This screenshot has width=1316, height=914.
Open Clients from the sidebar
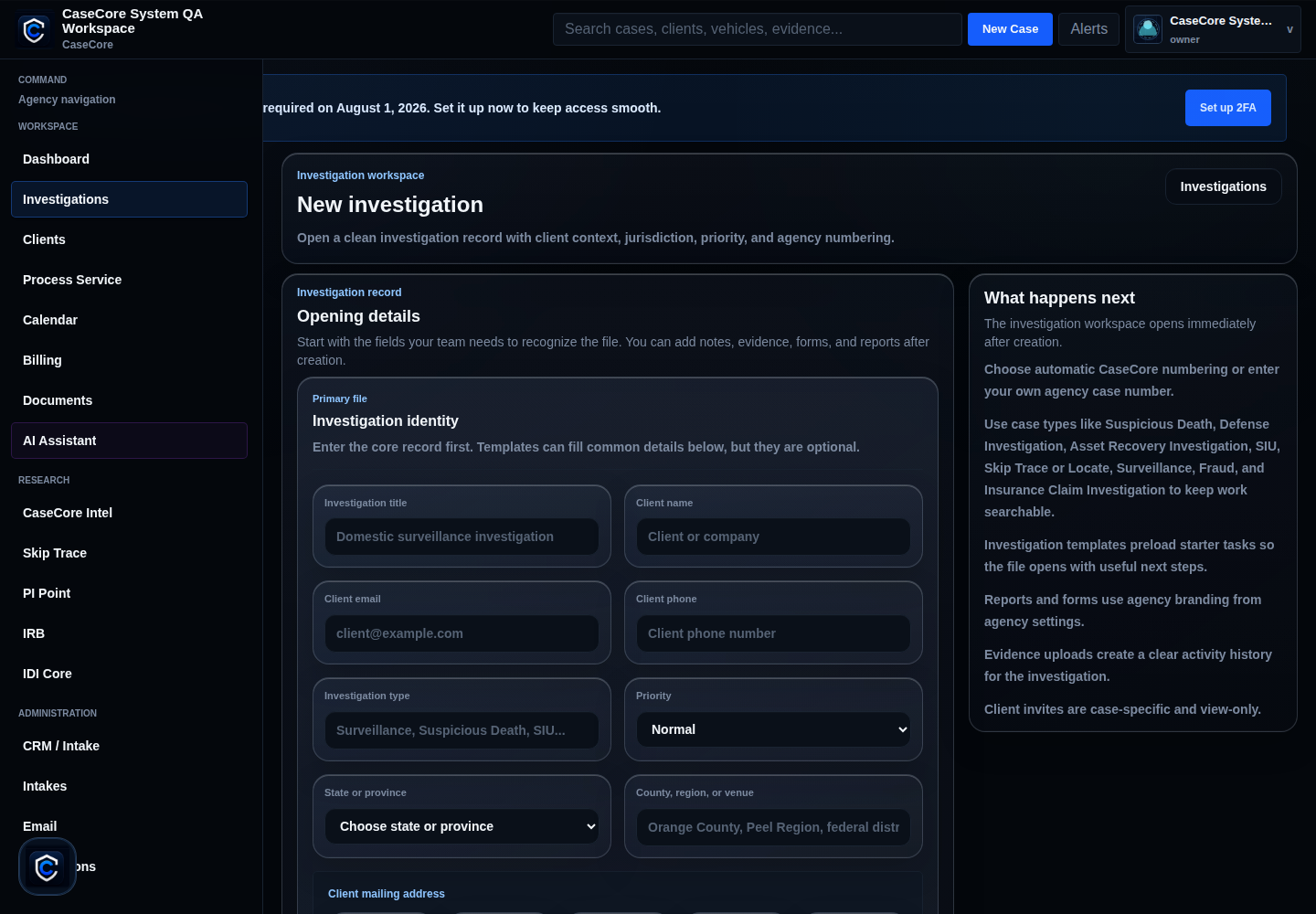tap(129, 239)
